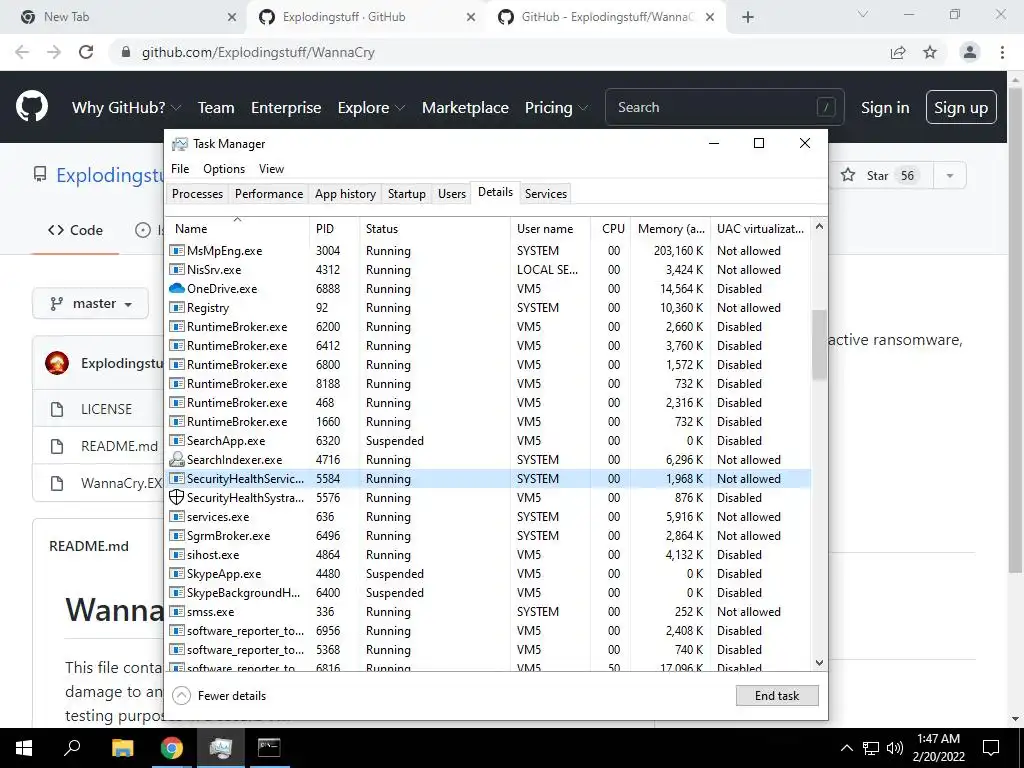The image size is (1024, 768).
Task: Select the smss.exe process row
Action: [488, 612]
